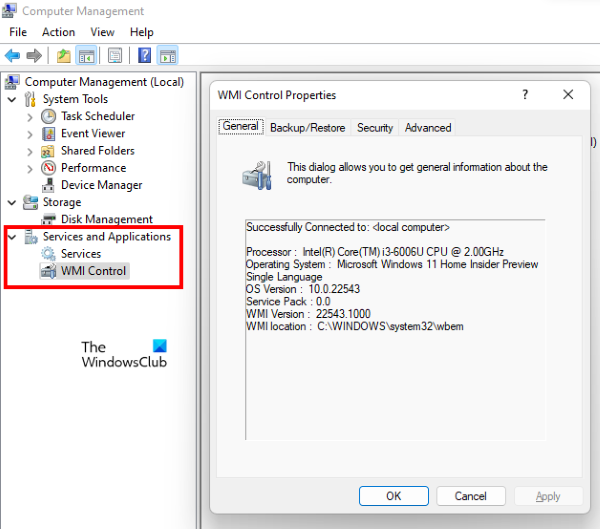Click the Up one level folder icon
The width and height of the screenshot is (600, 529).
pyautogui.click(x=64, y=56)
